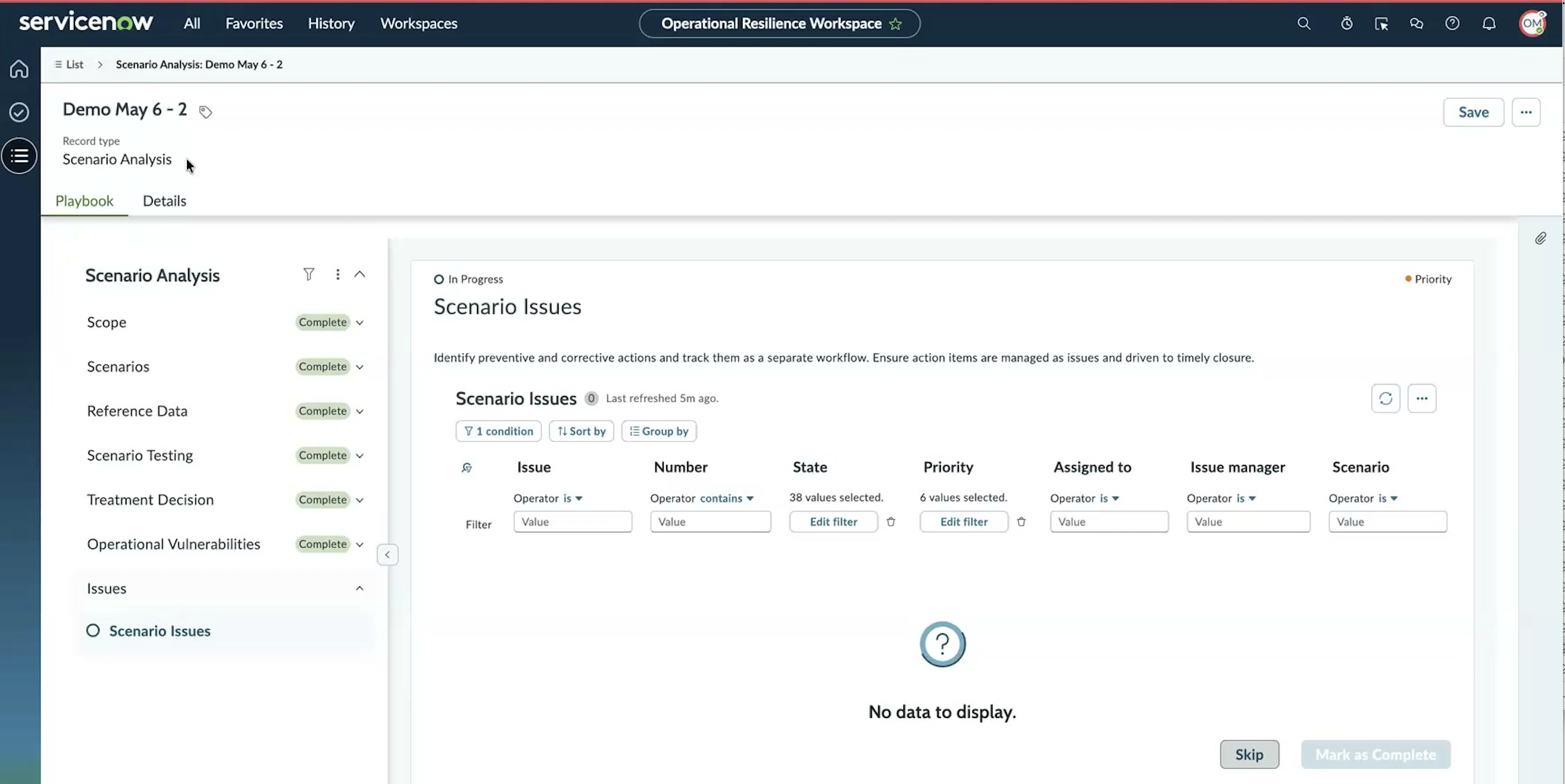Delete the State filter with trash icon
Viewport: 1565px width, 784px height.
coord(890,522)
